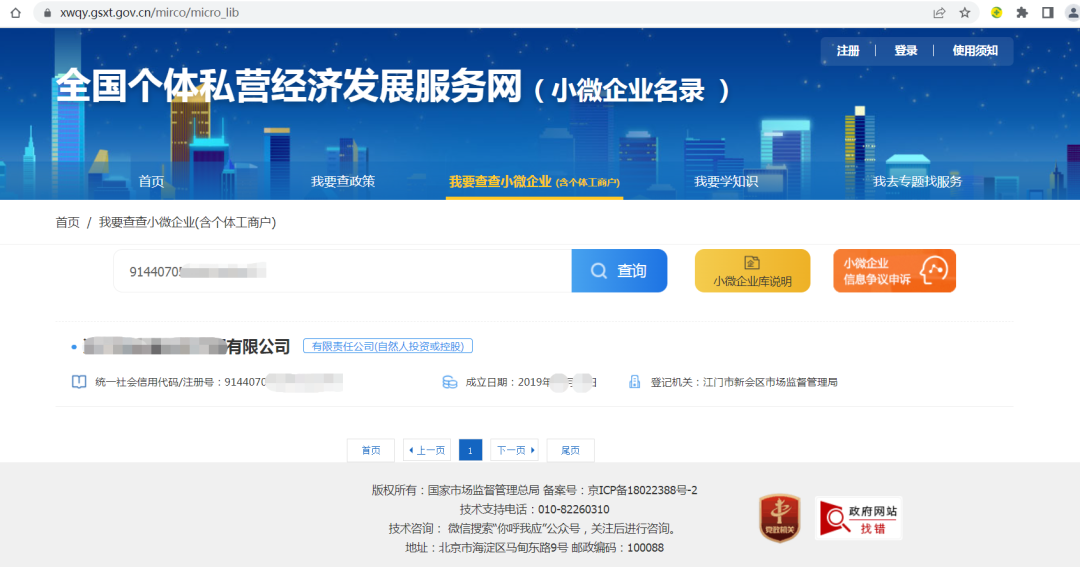This screenshot has width=1080, height=567.
Task: Click the 注册 link at top
Action: 848,51
